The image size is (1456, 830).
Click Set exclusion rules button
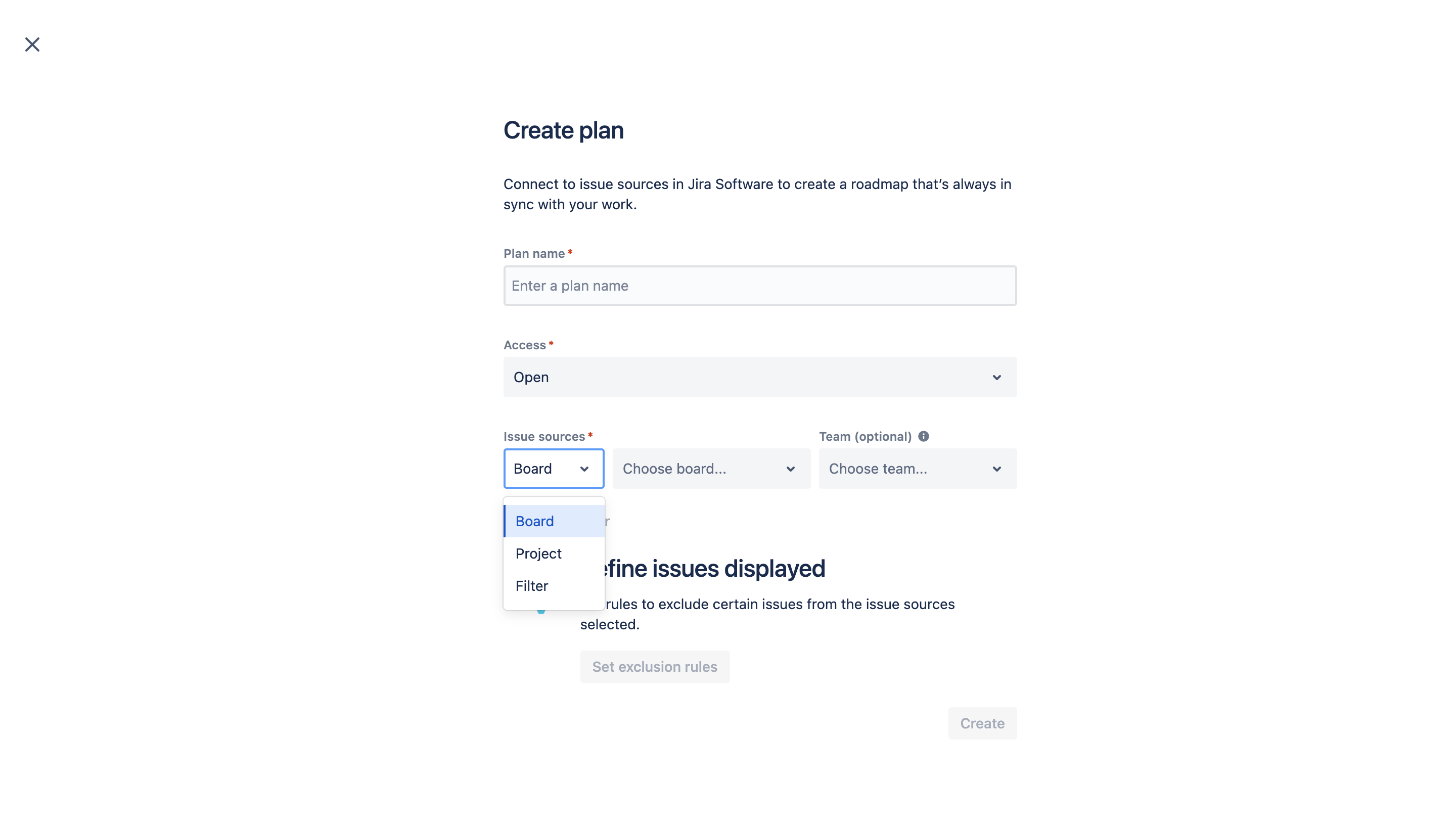(x=655, y=666)
